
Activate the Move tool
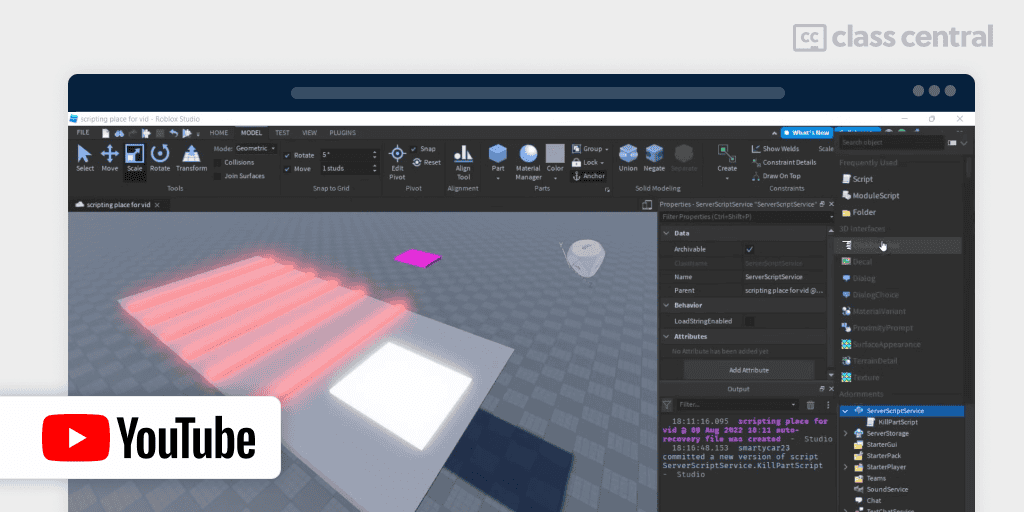110,159
